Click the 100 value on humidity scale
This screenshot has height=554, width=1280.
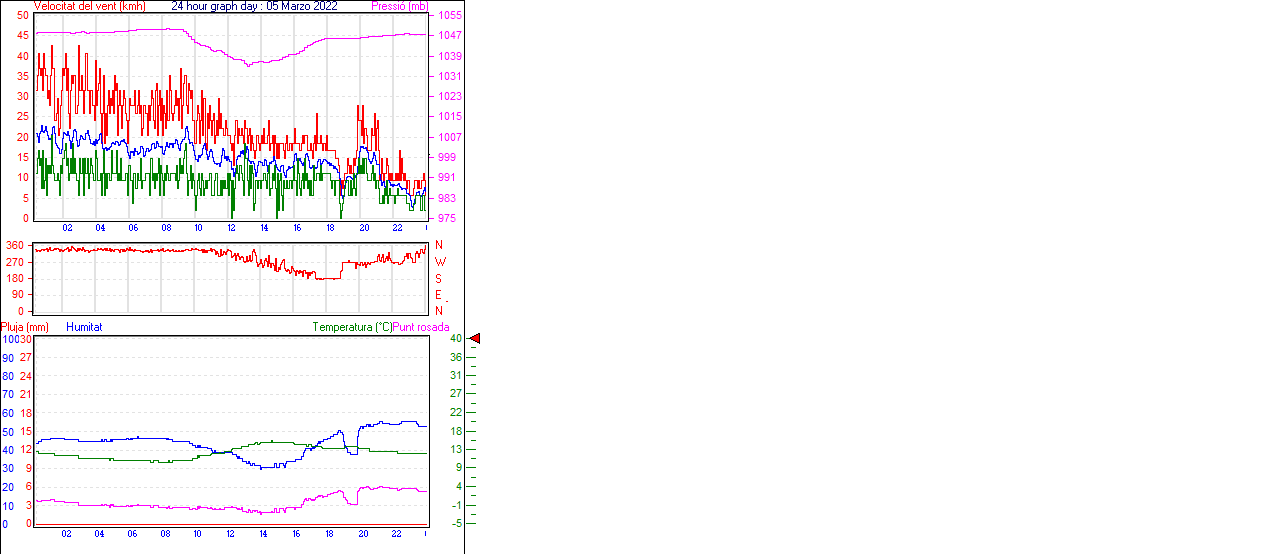click(10, 339)
